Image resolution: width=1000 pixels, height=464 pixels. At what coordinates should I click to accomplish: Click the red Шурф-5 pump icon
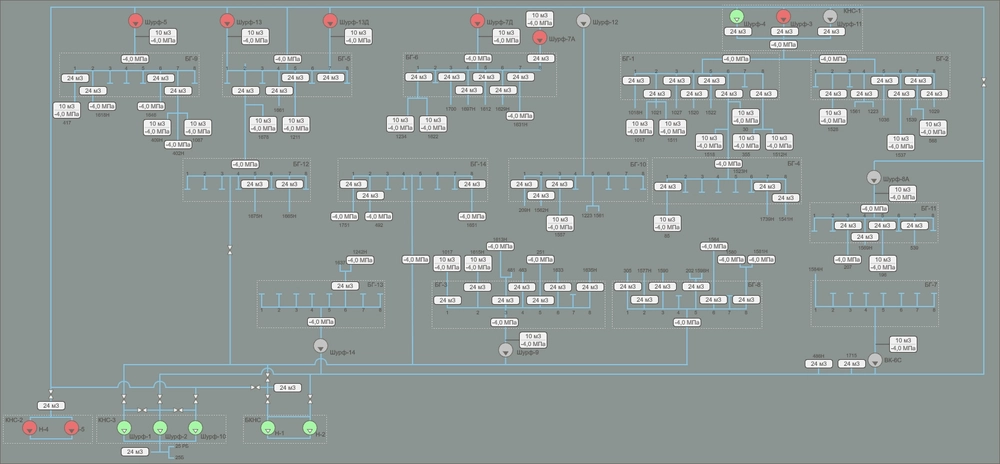136,21
